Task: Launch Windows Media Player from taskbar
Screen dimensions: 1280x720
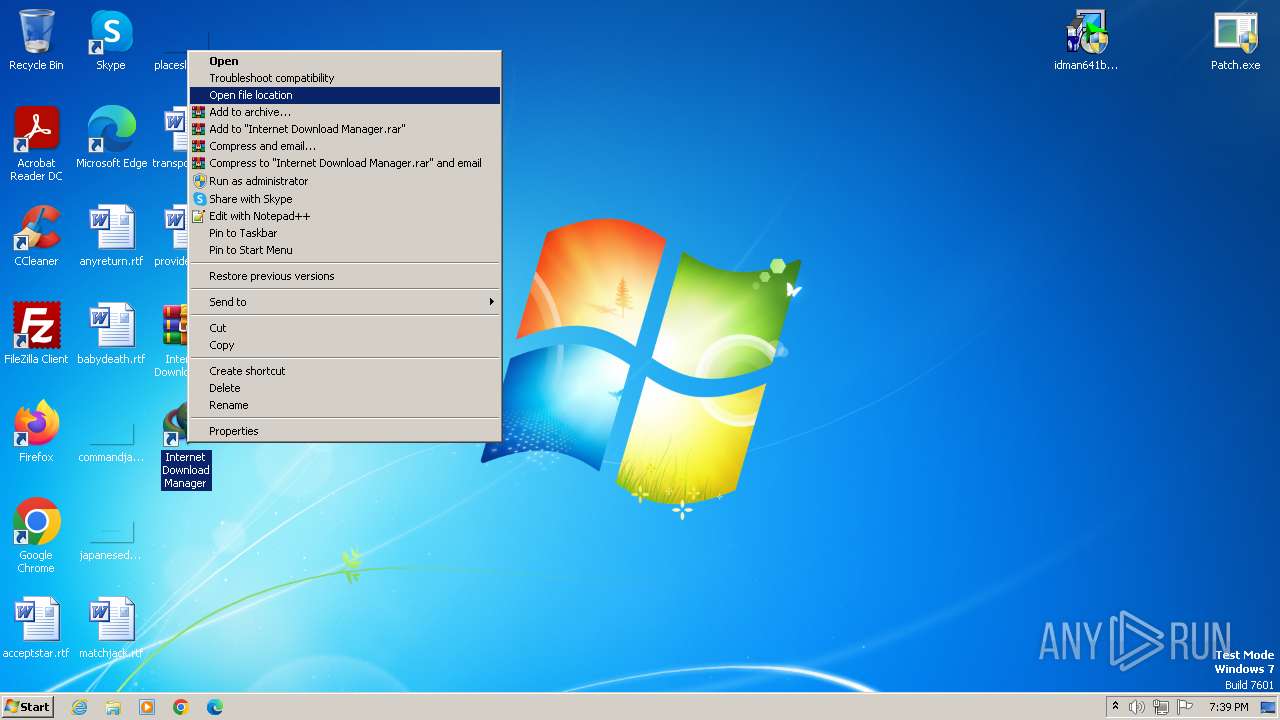Action: 147,707
